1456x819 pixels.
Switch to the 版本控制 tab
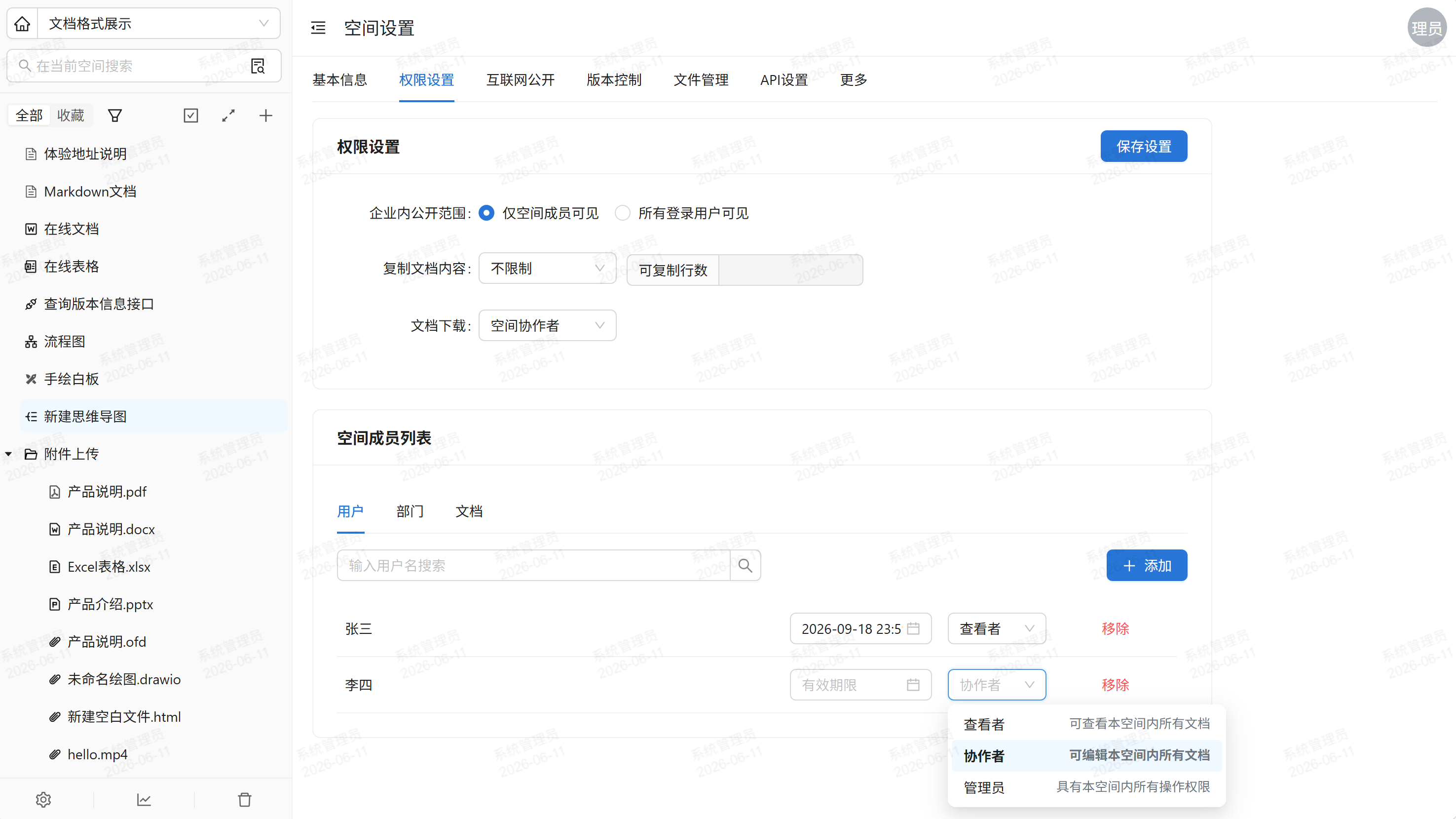tap(614, 80)
